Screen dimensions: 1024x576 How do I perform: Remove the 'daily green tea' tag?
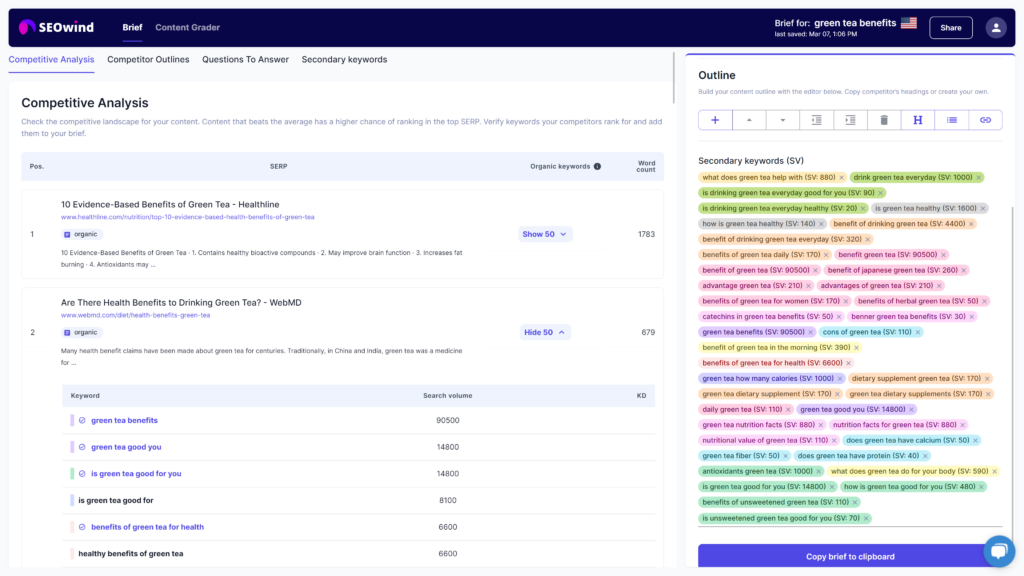pos(788,409)
